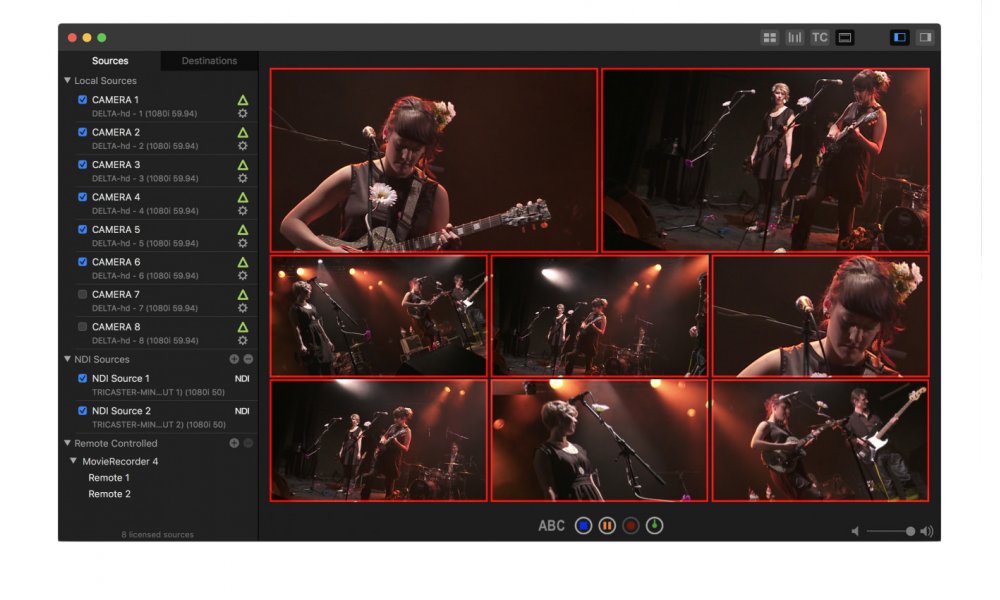This screenshot has height=600, width=1000.
Task: Add a new NDI source with plus
Action: 234,359
